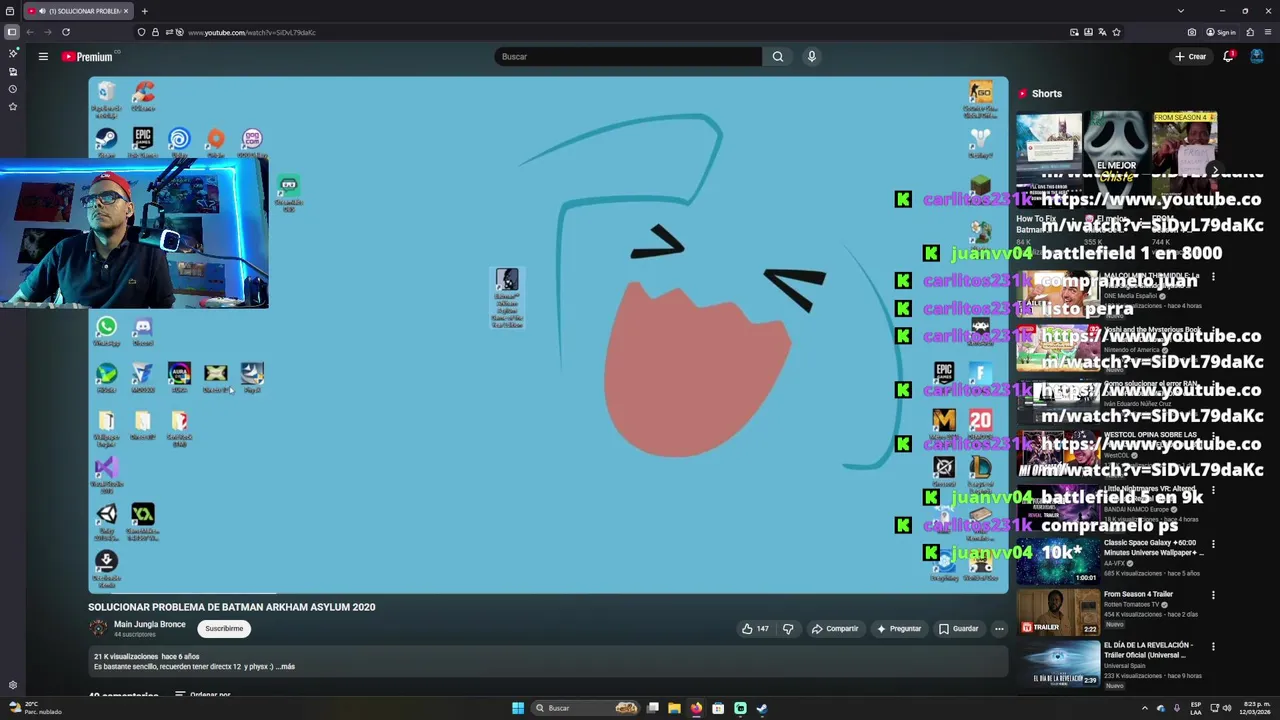Viewport: 1280px width, 720px height.
Task: Switch input language via ESP LAA indicator
Action: coord(1196,708)
